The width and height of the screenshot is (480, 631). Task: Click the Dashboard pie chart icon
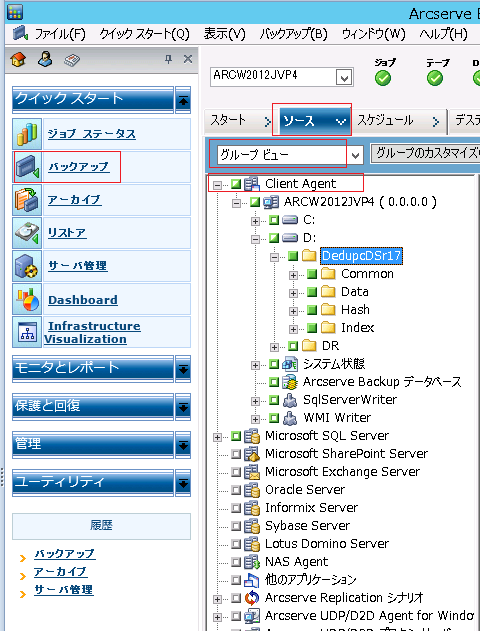(27, 299)
